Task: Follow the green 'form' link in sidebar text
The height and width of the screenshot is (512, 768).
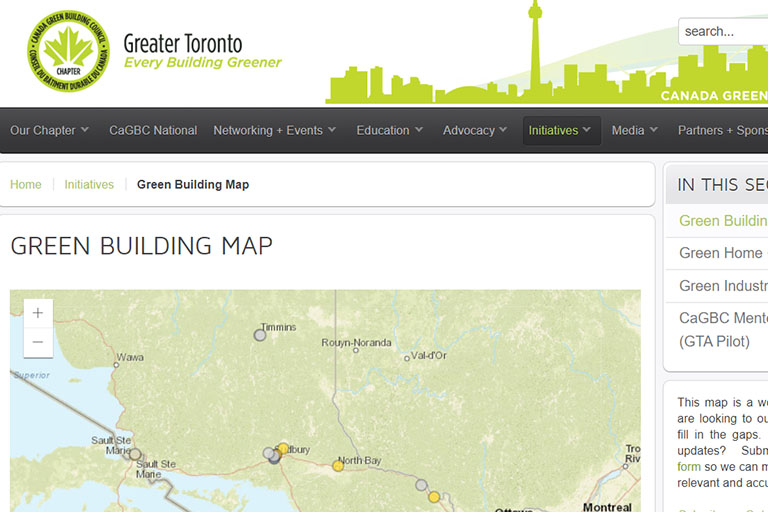Action: coord(689,467)
